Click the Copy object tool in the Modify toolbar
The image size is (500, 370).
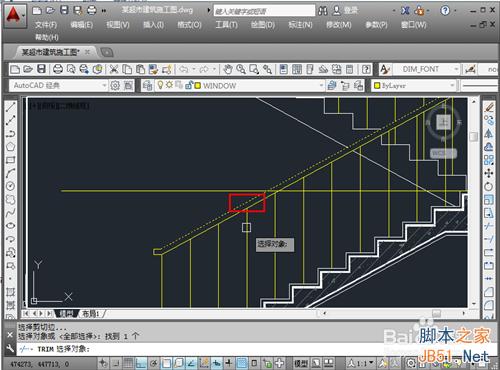[489, 120]
